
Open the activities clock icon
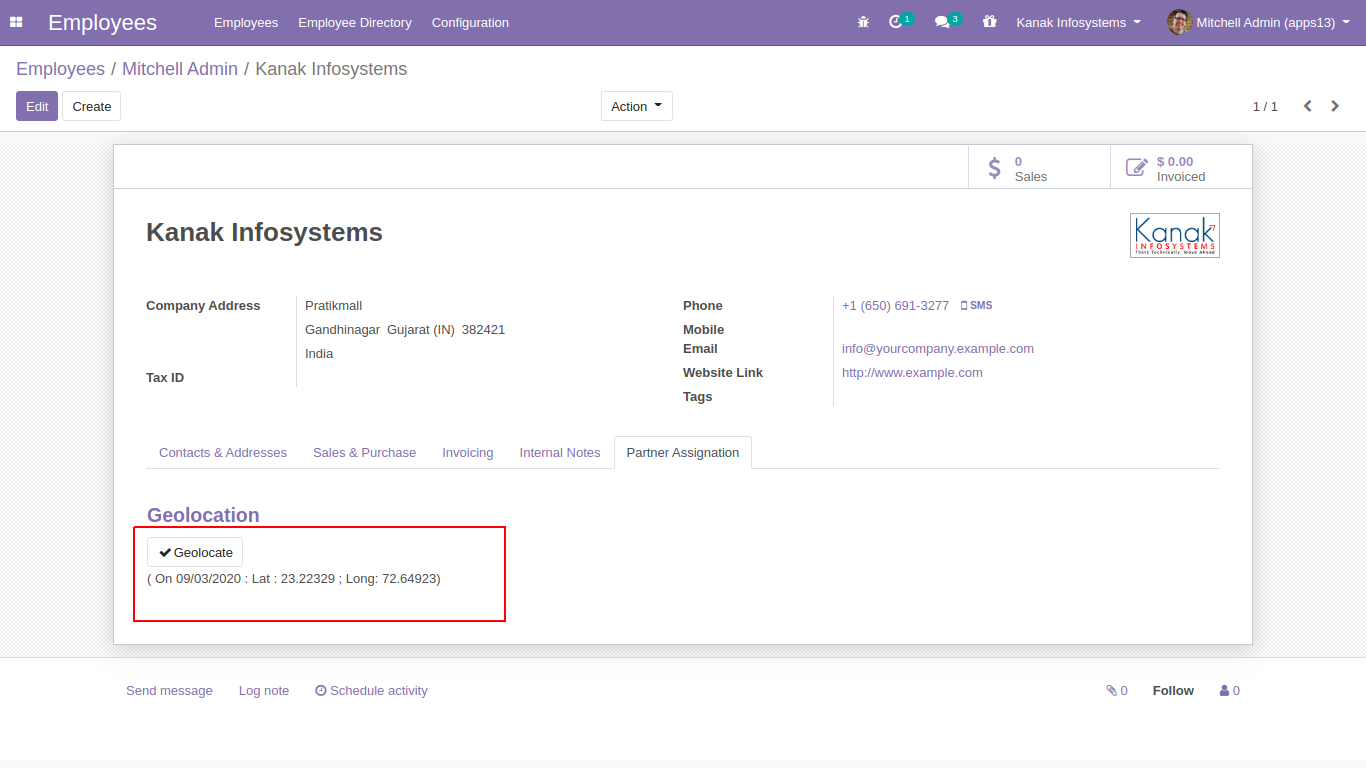coord(895,22)
